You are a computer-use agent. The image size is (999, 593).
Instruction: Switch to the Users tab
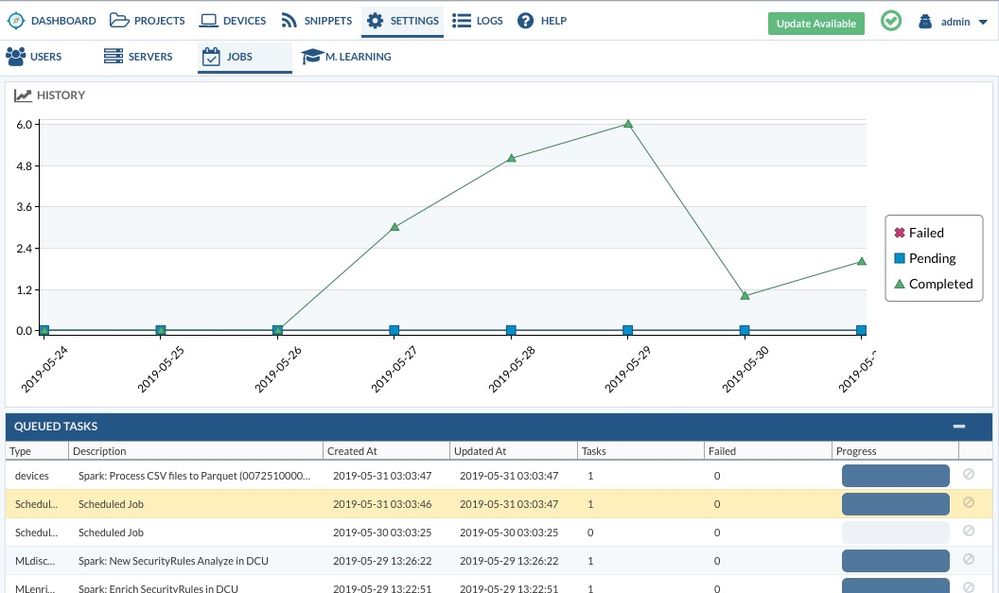(x=35, y=57)
